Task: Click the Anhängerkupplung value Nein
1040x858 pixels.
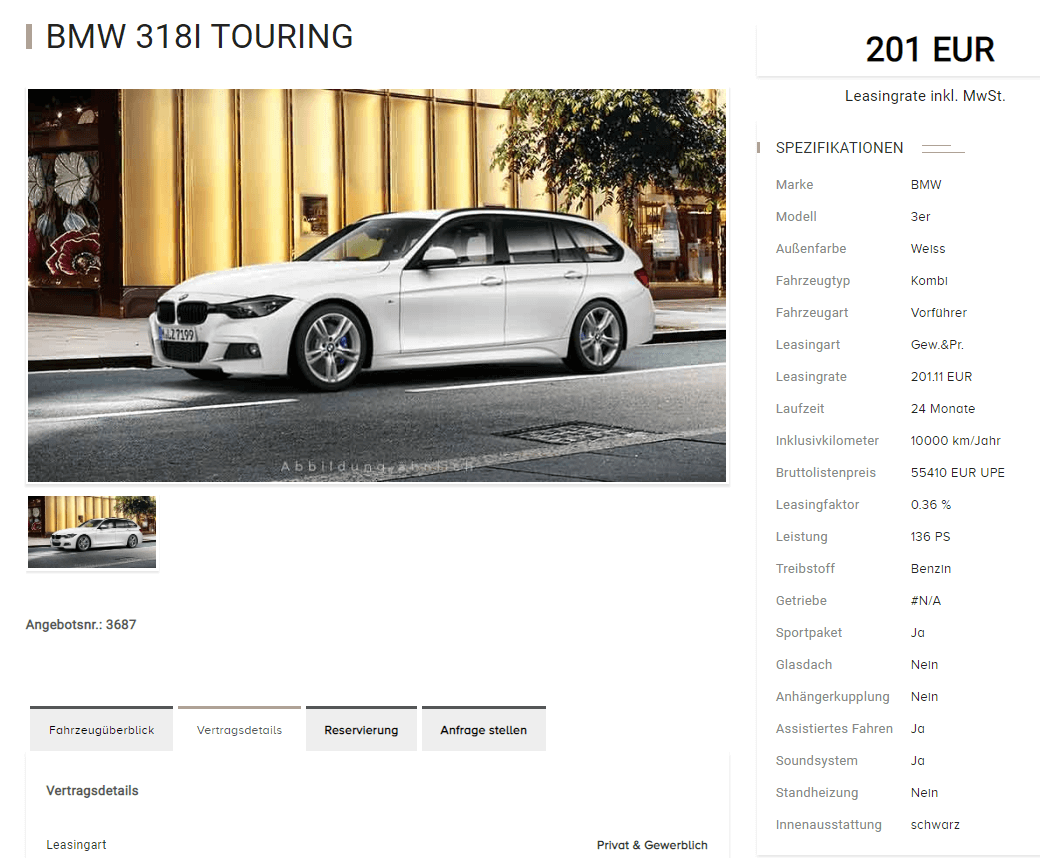Action: pyautogui.click(x=924, y=696)
